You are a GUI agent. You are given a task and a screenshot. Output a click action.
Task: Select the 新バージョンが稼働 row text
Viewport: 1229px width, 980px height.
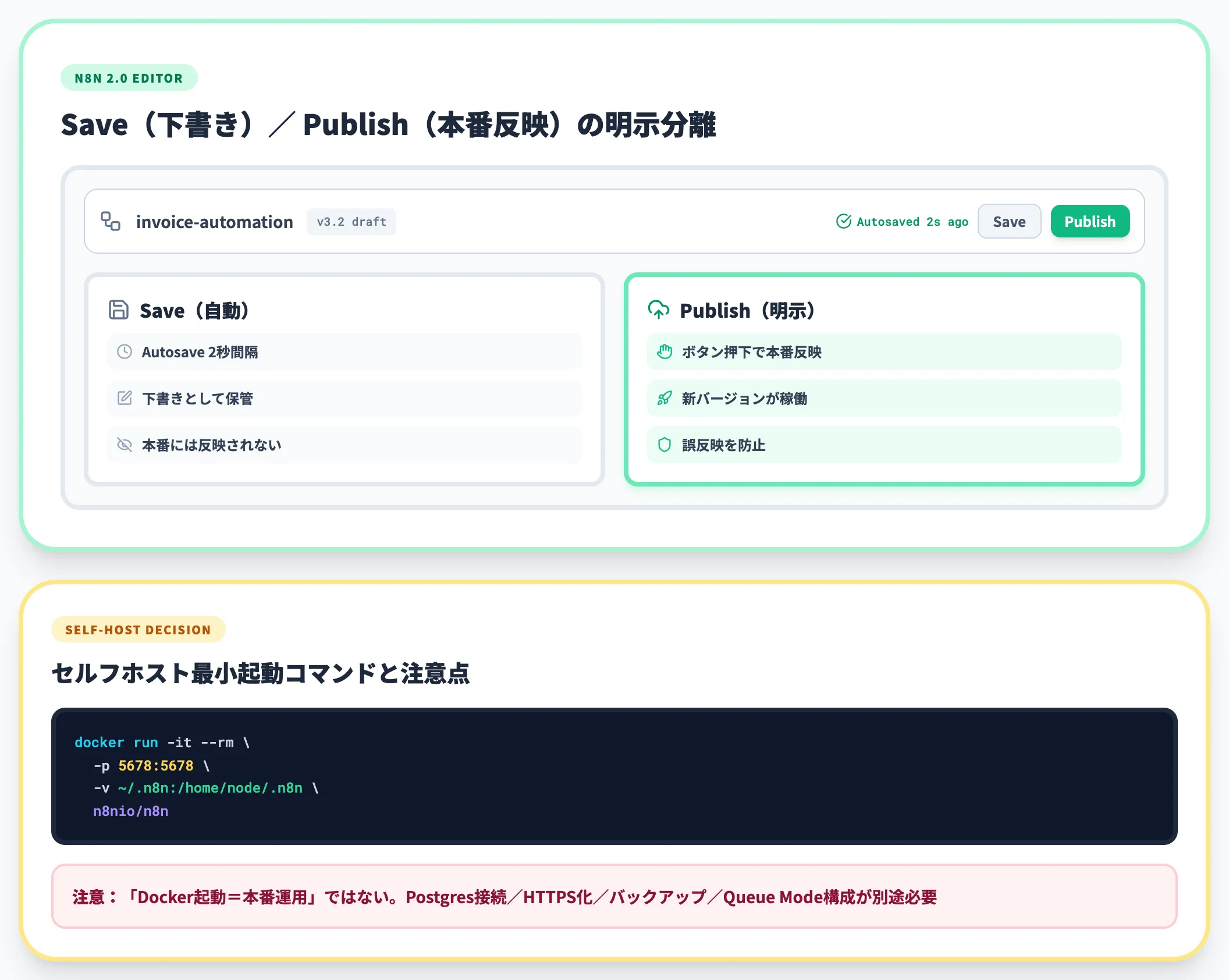coord(744,399)
